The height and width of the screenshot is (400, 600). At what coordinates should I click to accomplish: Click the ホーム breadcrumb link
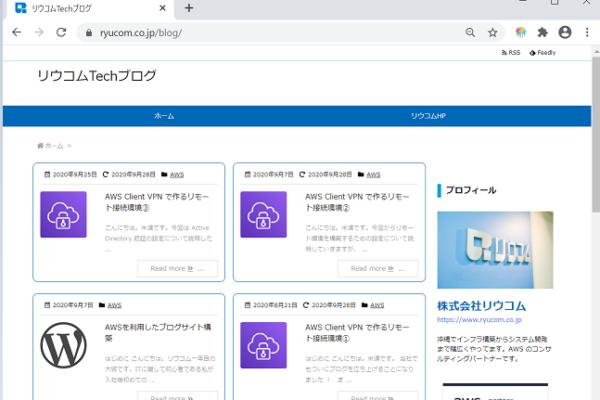(53, 146)
